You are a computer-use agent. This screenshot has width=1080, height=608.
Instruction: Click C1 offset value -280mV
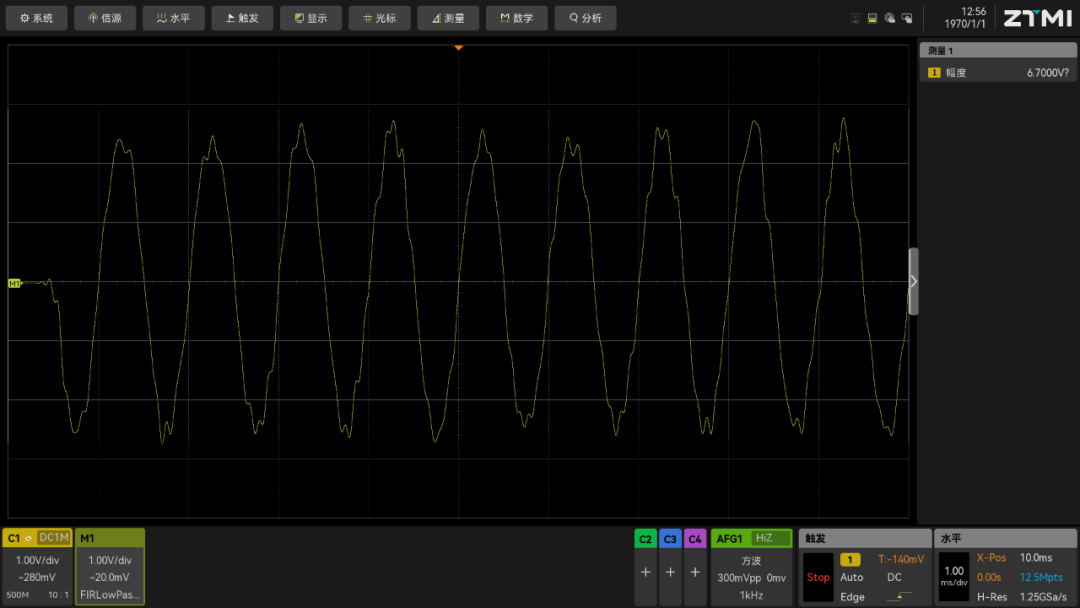pyautogui.click(x=37, y=577)
